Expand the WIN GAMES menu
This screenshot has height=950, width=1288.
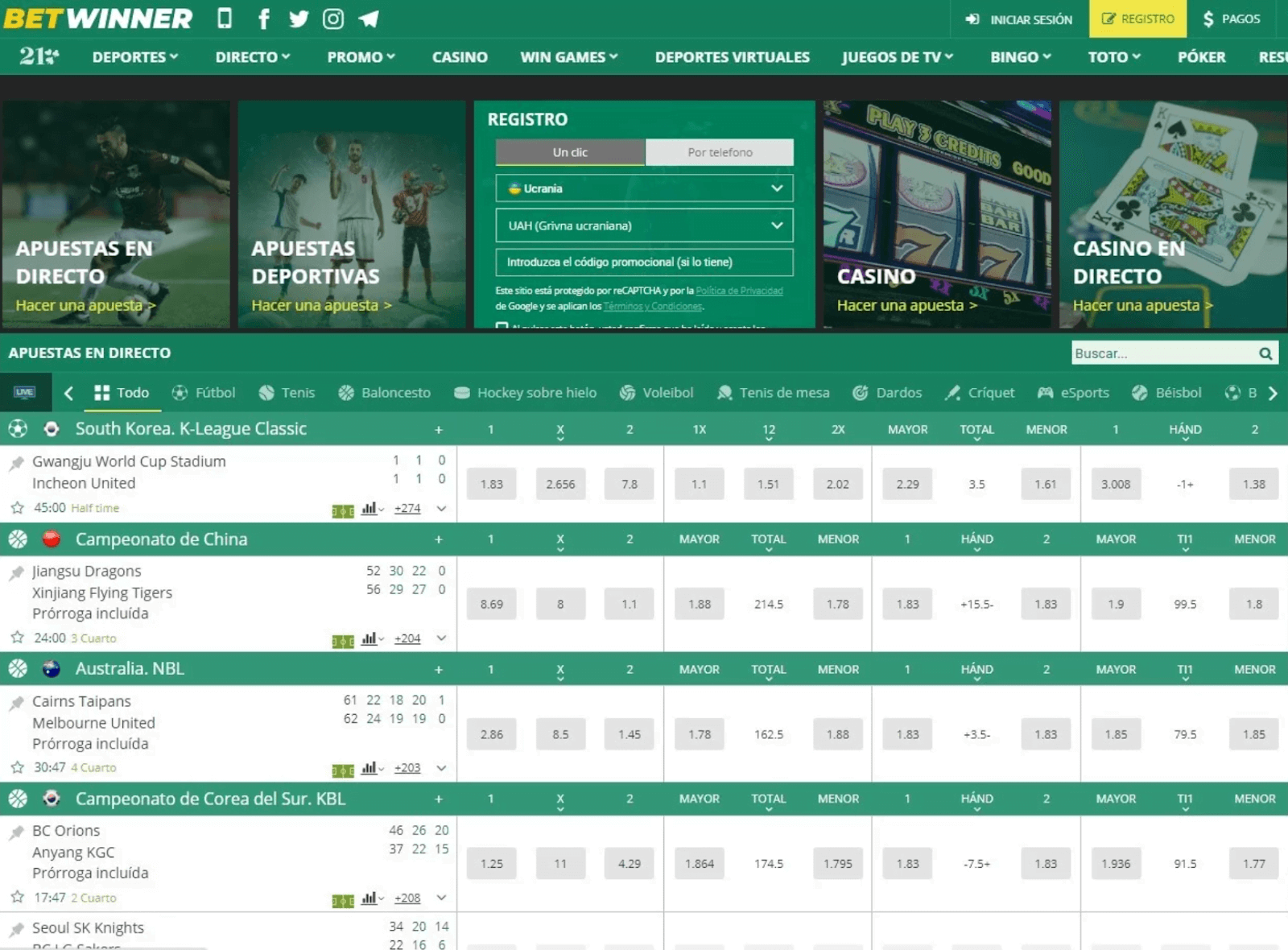(569, 57)
